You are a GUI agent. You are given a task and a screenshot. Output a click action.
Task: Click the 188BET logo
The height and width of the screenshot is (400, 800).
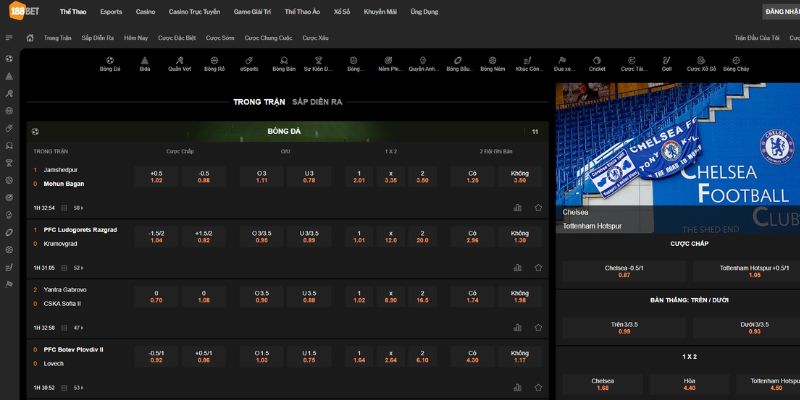[x=24, y=11]
